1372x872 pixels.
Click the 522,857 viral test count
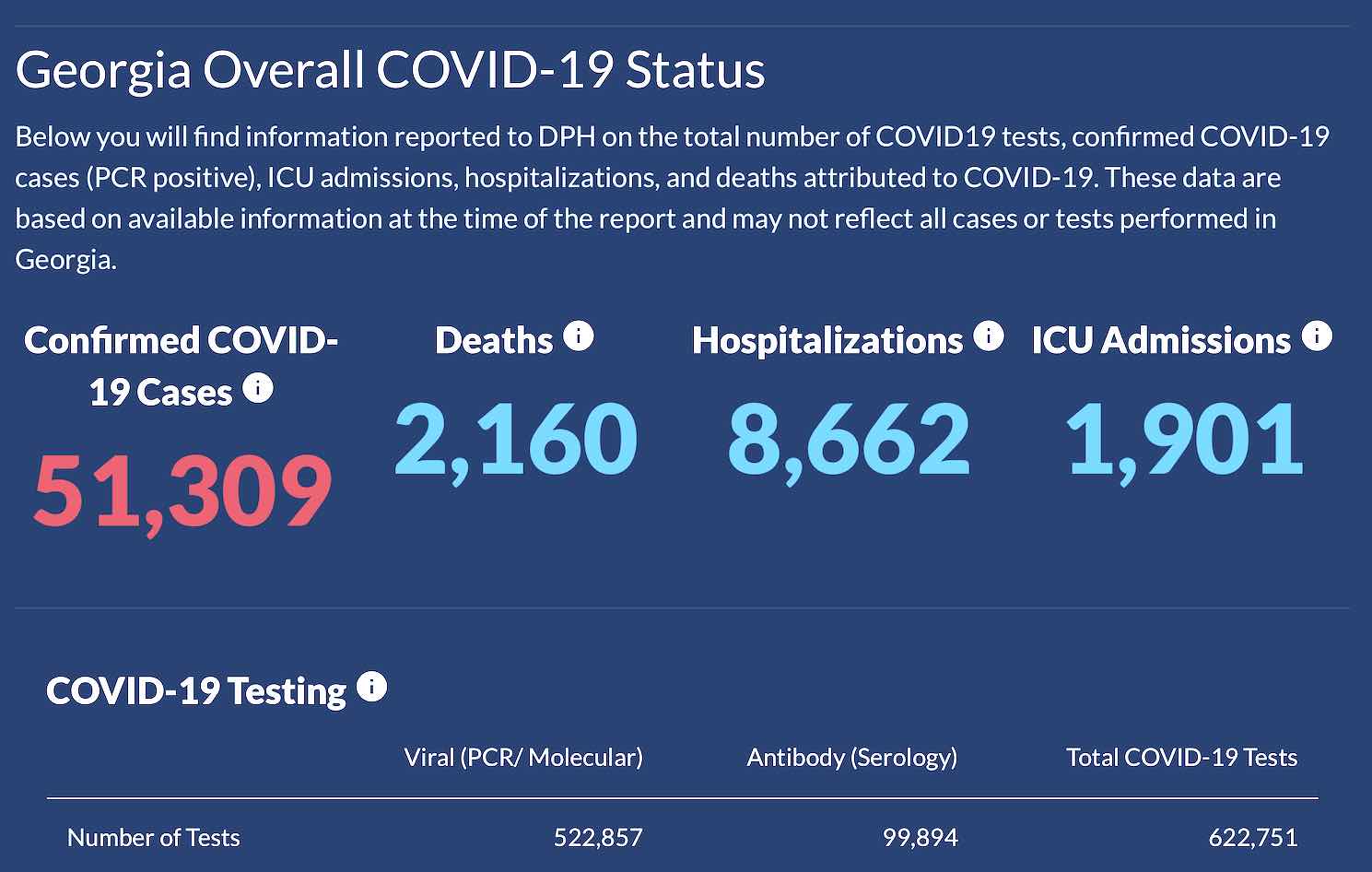[599, 838]
